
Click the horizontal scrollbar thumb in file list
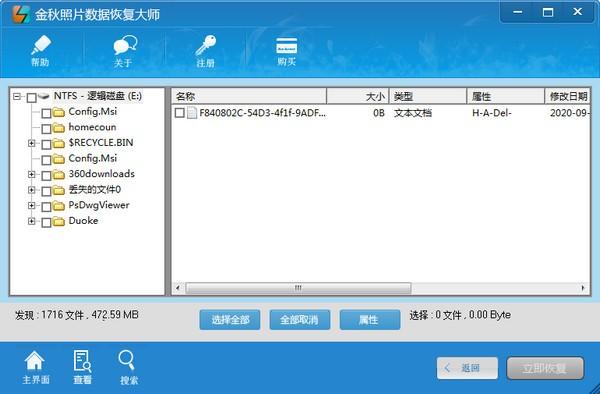[298, 288]
